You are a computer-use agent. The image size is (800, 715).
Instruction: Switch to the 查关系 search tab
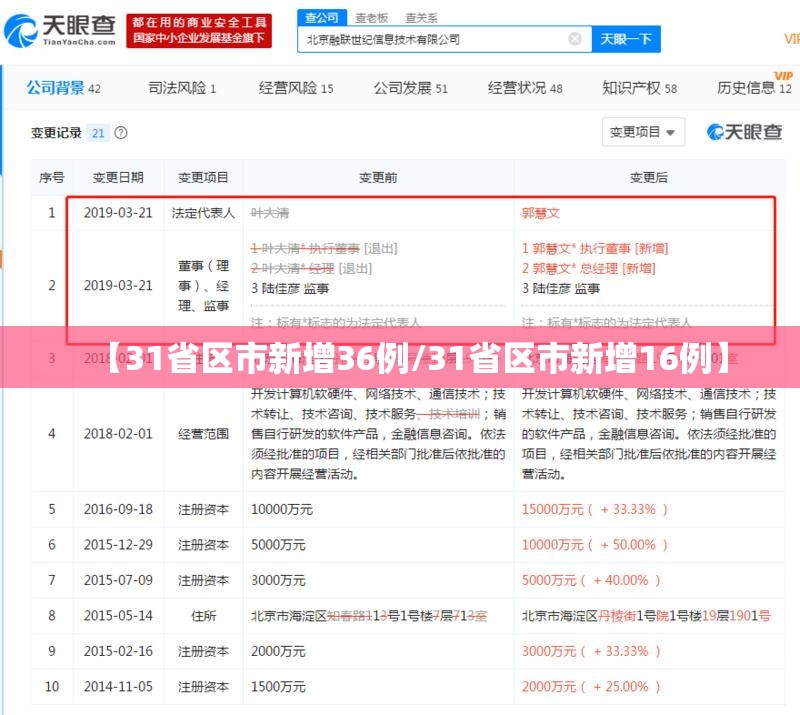[421, 18]
